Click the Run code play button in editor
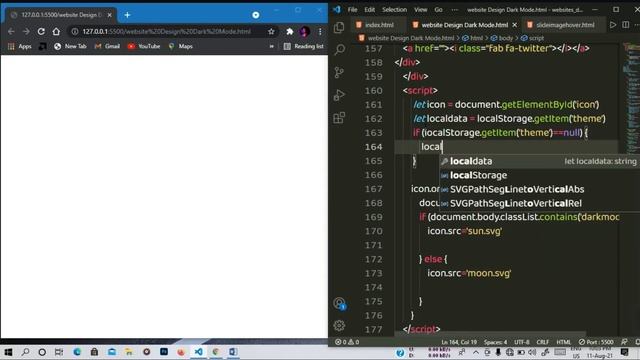Image resolution: width=640 pixels, height=360 pixels. (613, 25)
